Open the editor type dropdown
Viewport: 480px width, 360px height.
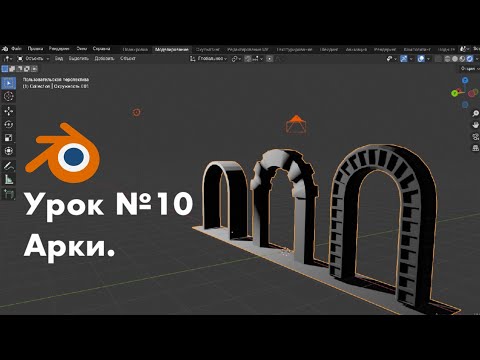pyautogui.click(x=7, y=59)
